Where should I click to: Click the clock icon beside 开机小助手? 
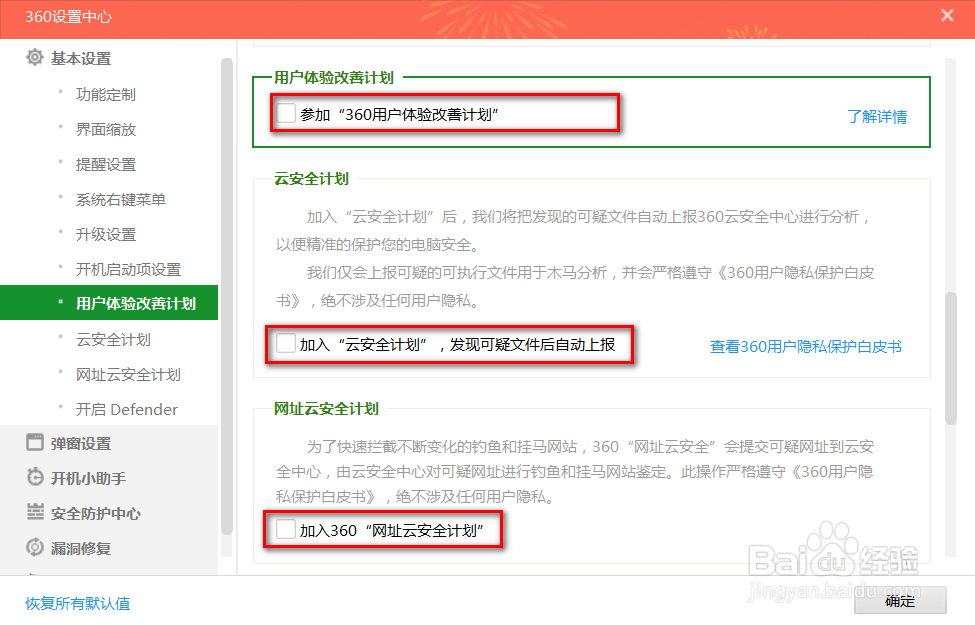click(x=35, y=477)
